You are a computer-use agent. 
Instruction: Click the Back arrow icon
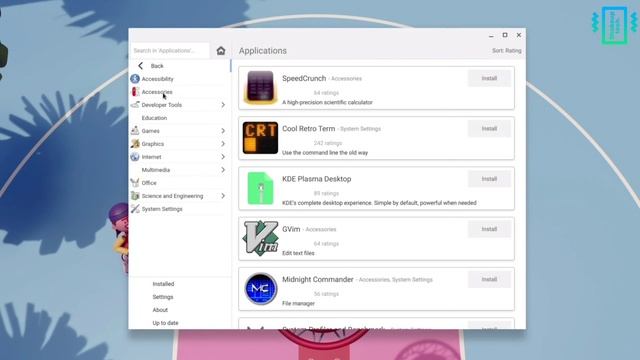coord(140,66)
